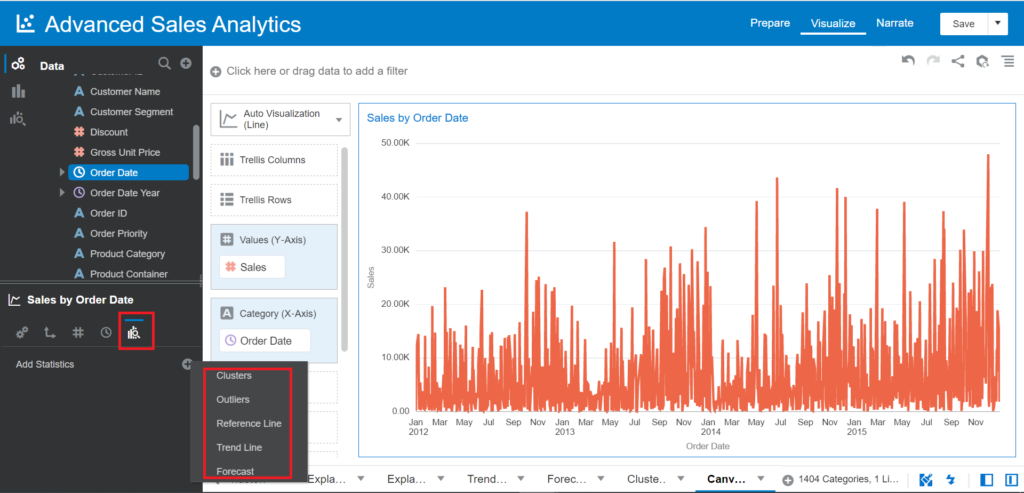Open the Forec canvas tab dropdown arrow

[601, 479]
